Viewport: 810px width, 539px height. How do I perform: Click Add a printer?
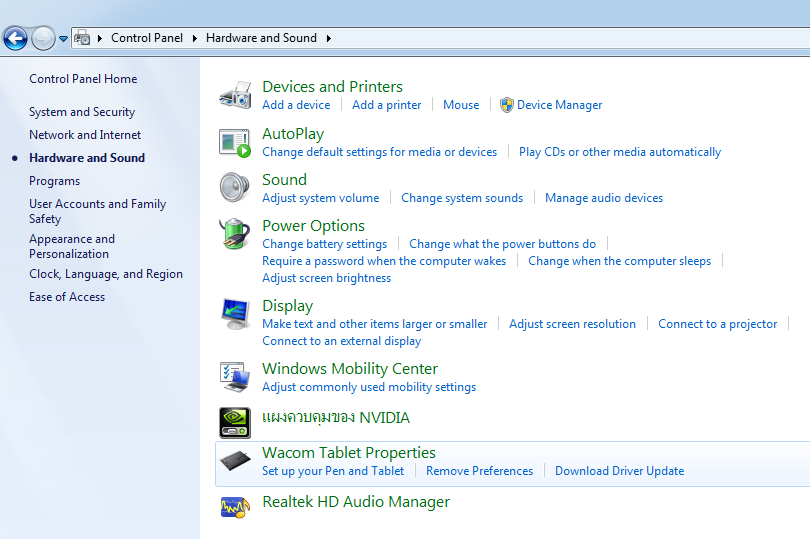click(x=386, y=105)
